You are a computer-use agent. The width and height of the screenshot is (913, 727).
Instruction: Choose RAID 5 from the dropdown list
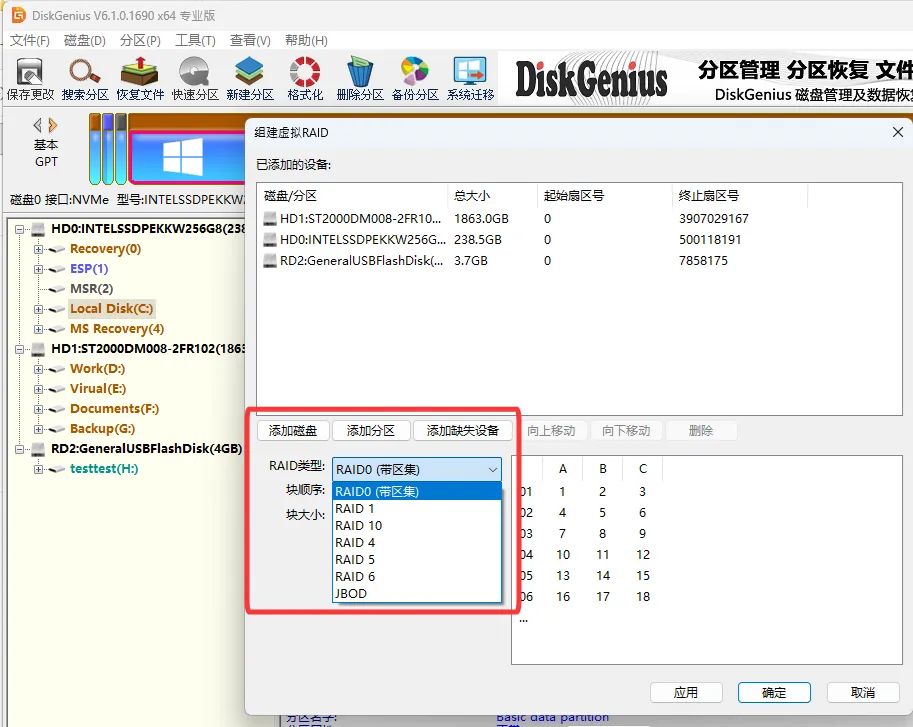pyautogui.click(x=416, y=559)
